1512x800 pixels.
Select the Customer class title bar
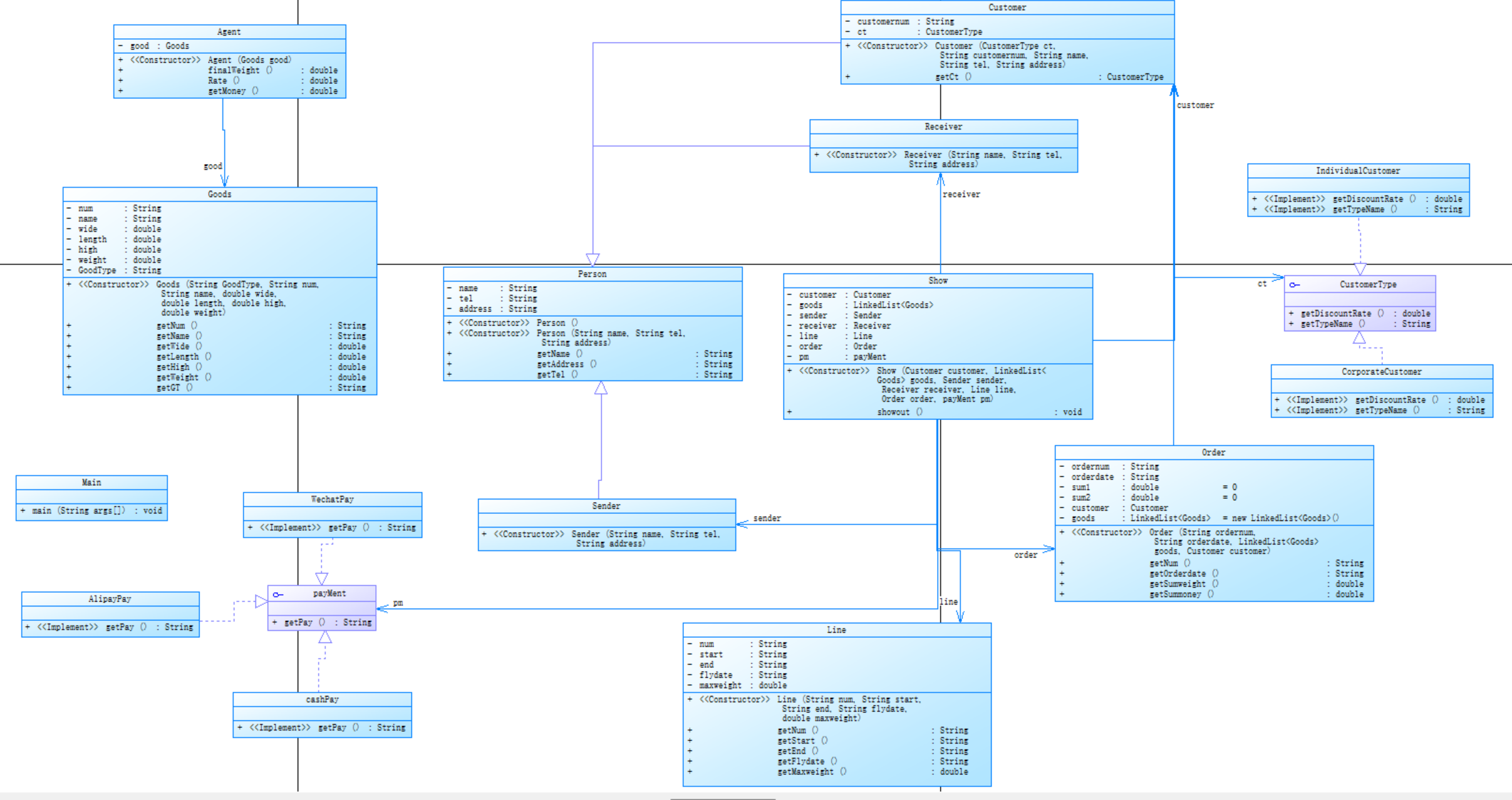click(1007, 8)
